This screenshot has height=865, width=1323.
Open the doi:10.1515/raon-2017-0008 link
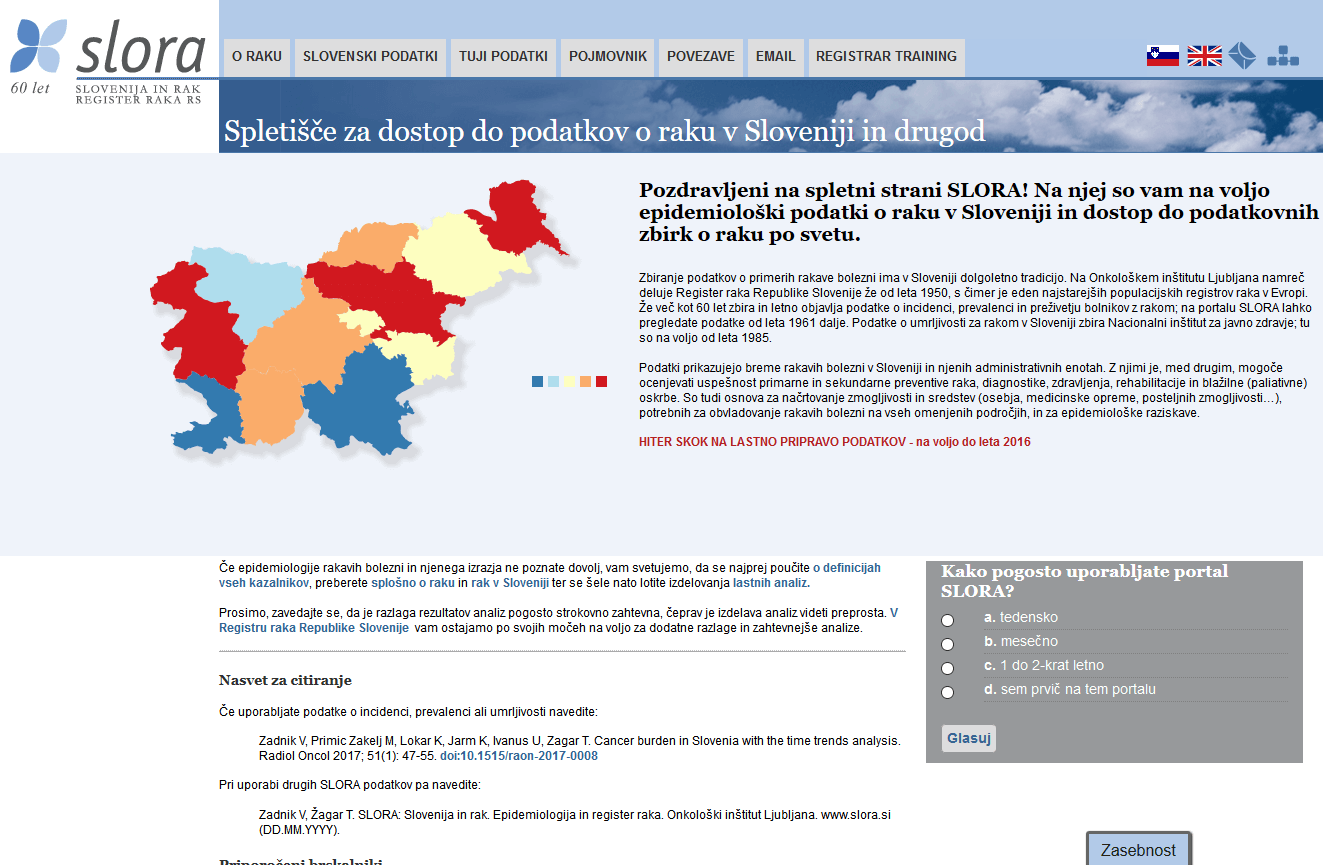tap(519, 756)
